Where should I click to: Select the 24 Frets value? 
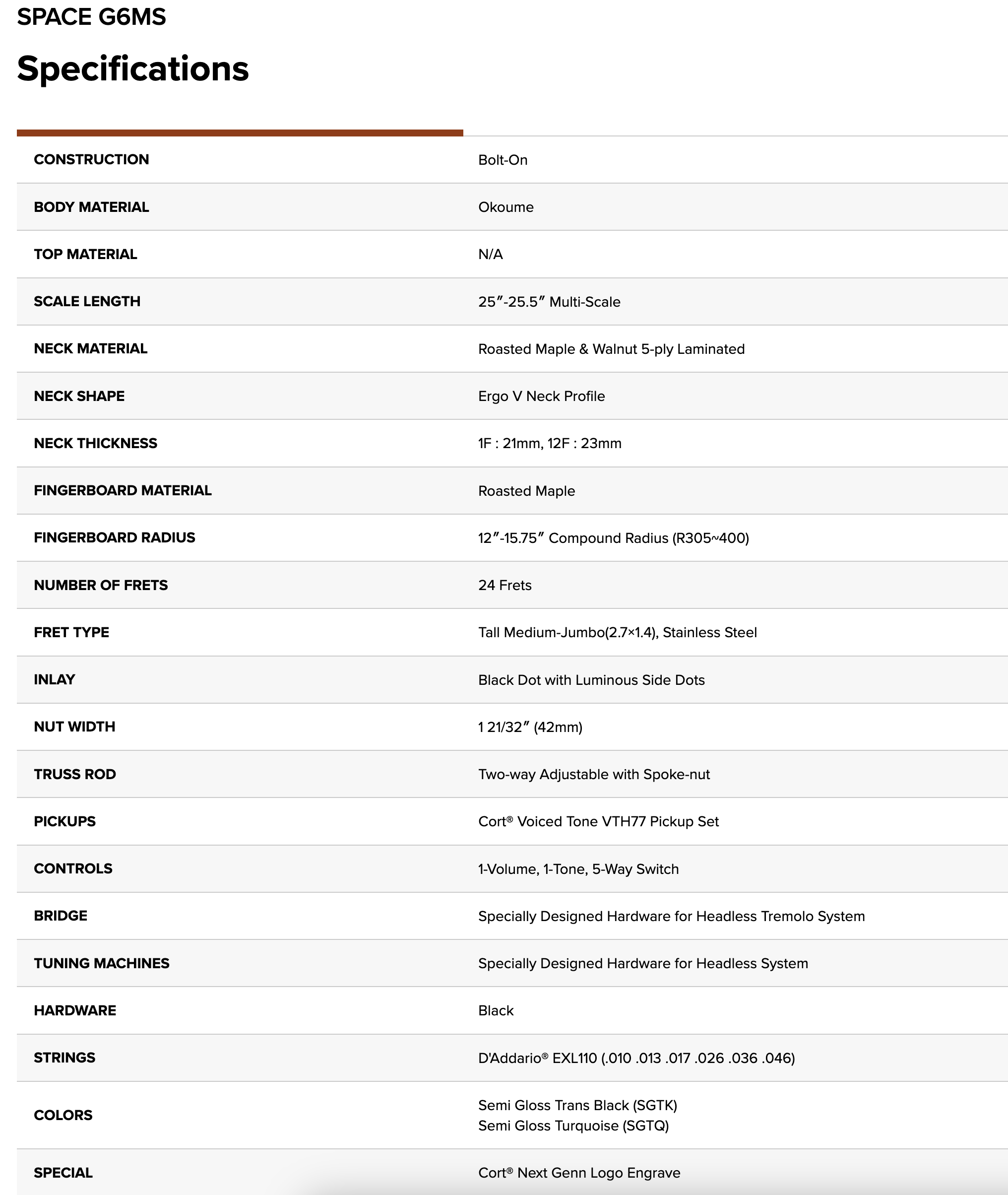coord(505,585)
